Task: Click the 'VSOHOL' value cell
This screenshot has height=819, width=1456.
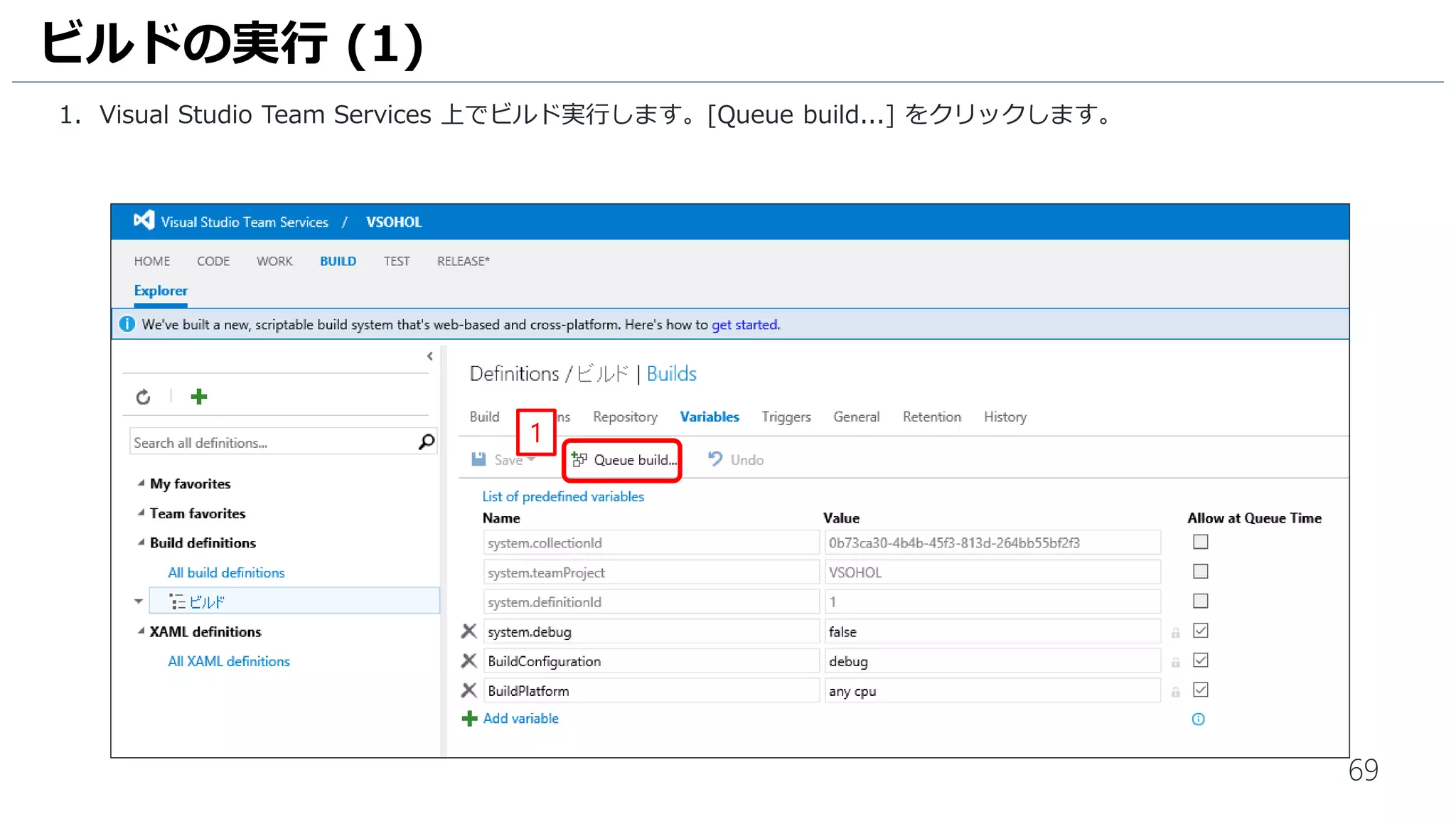Action: (x=992, y=572)
